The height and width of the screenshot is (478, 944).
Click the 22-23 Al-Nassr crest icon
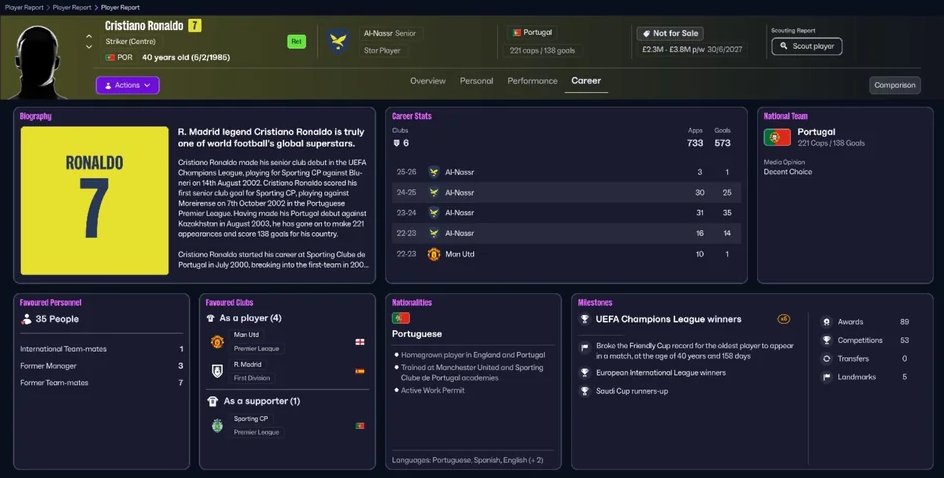(433, 233)
